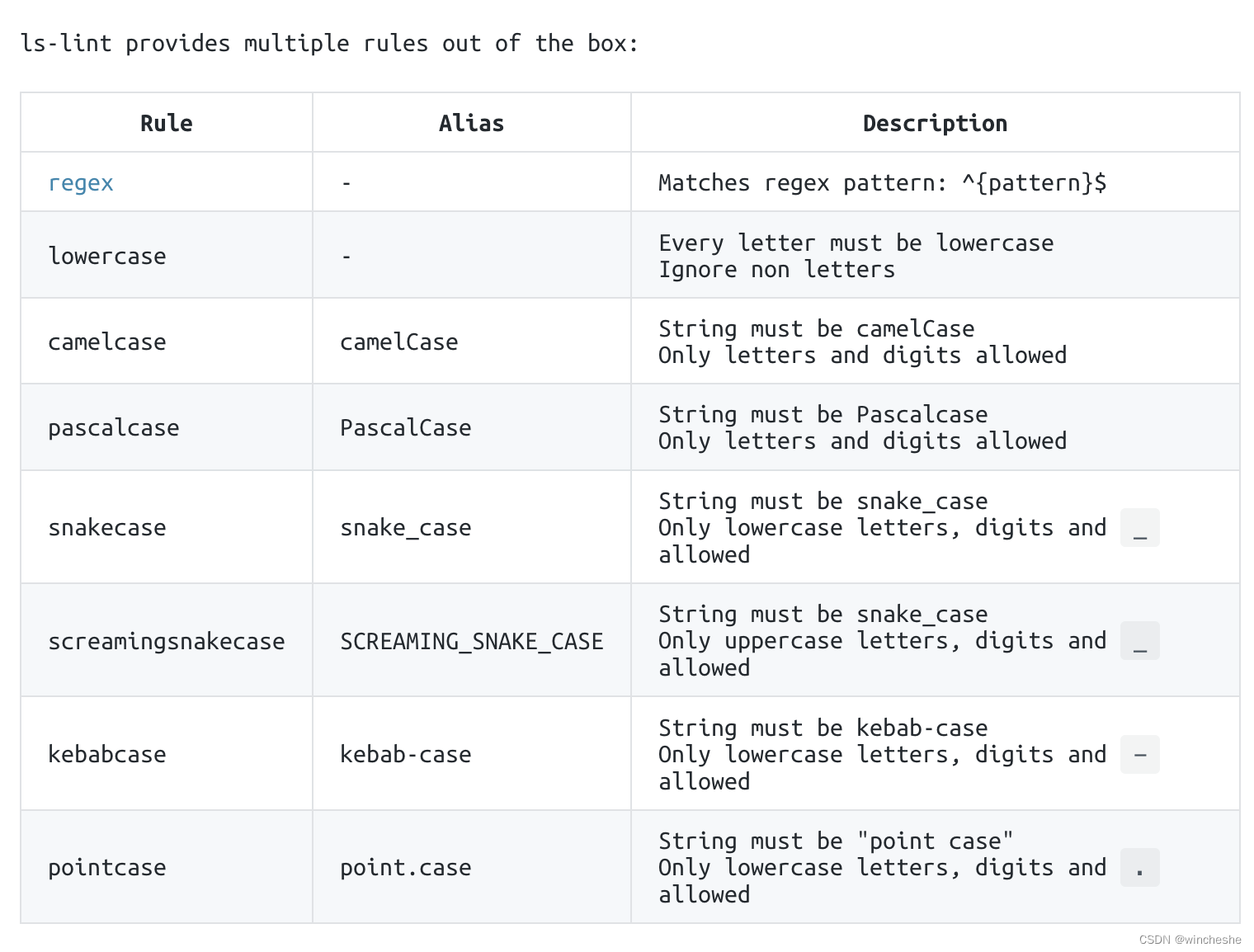Click the Alias column header

click(x=471, y=123)
